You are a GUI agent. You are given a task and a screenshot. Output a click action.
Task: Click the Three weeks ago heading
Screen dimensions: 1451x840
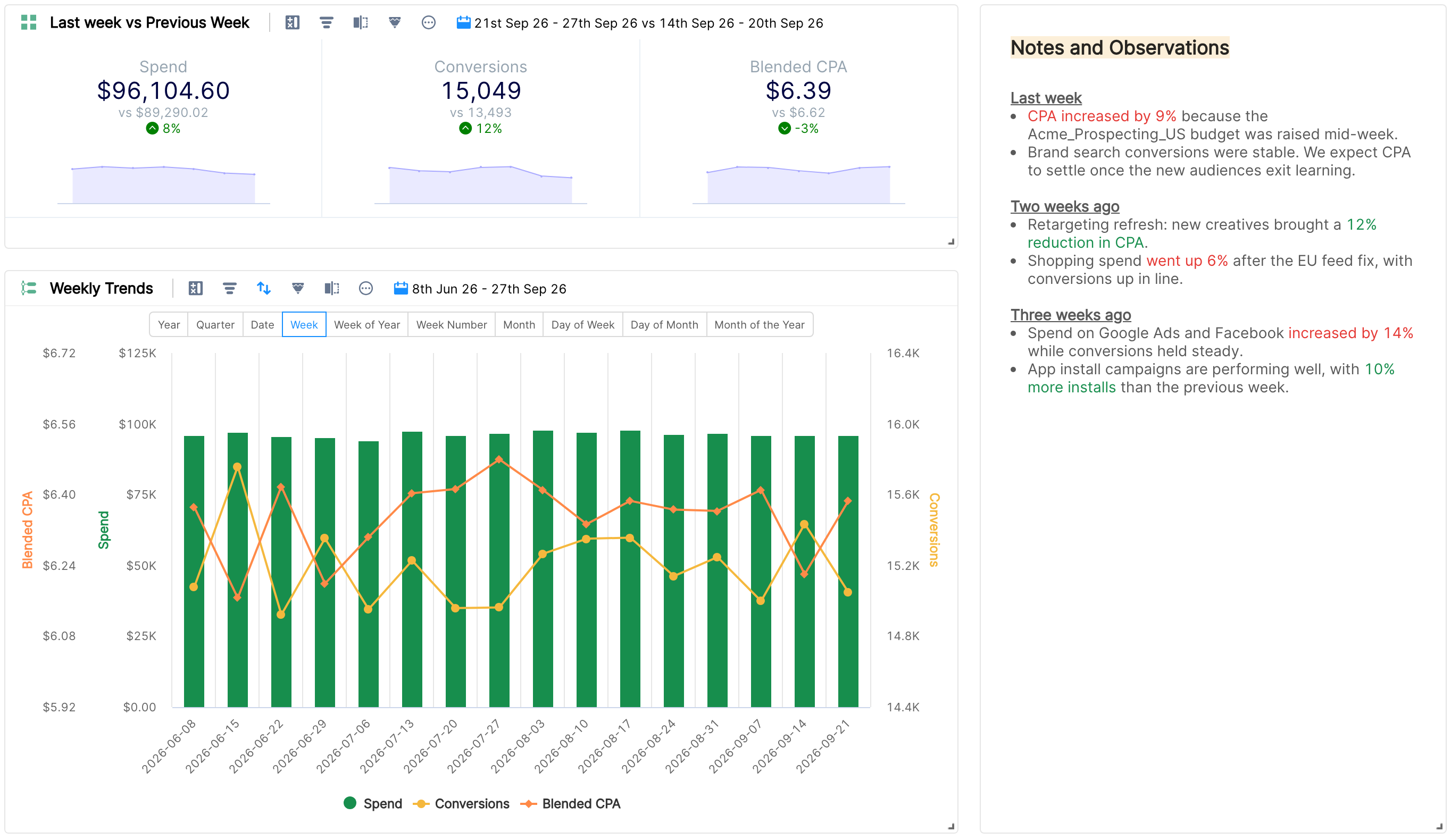[x=1071, y=315]
